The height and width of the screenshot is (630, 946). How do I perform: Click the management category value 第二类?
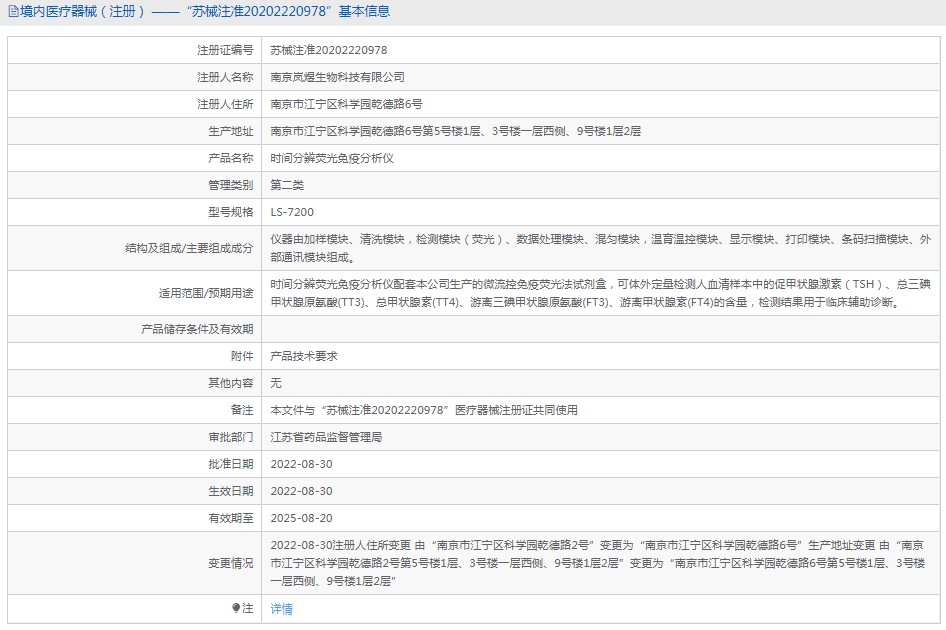point(287,185)
